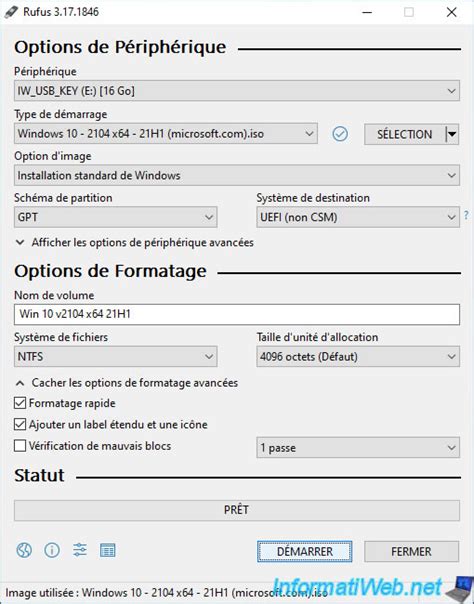Click the PRÊT status progress bar

click(237, 510)
